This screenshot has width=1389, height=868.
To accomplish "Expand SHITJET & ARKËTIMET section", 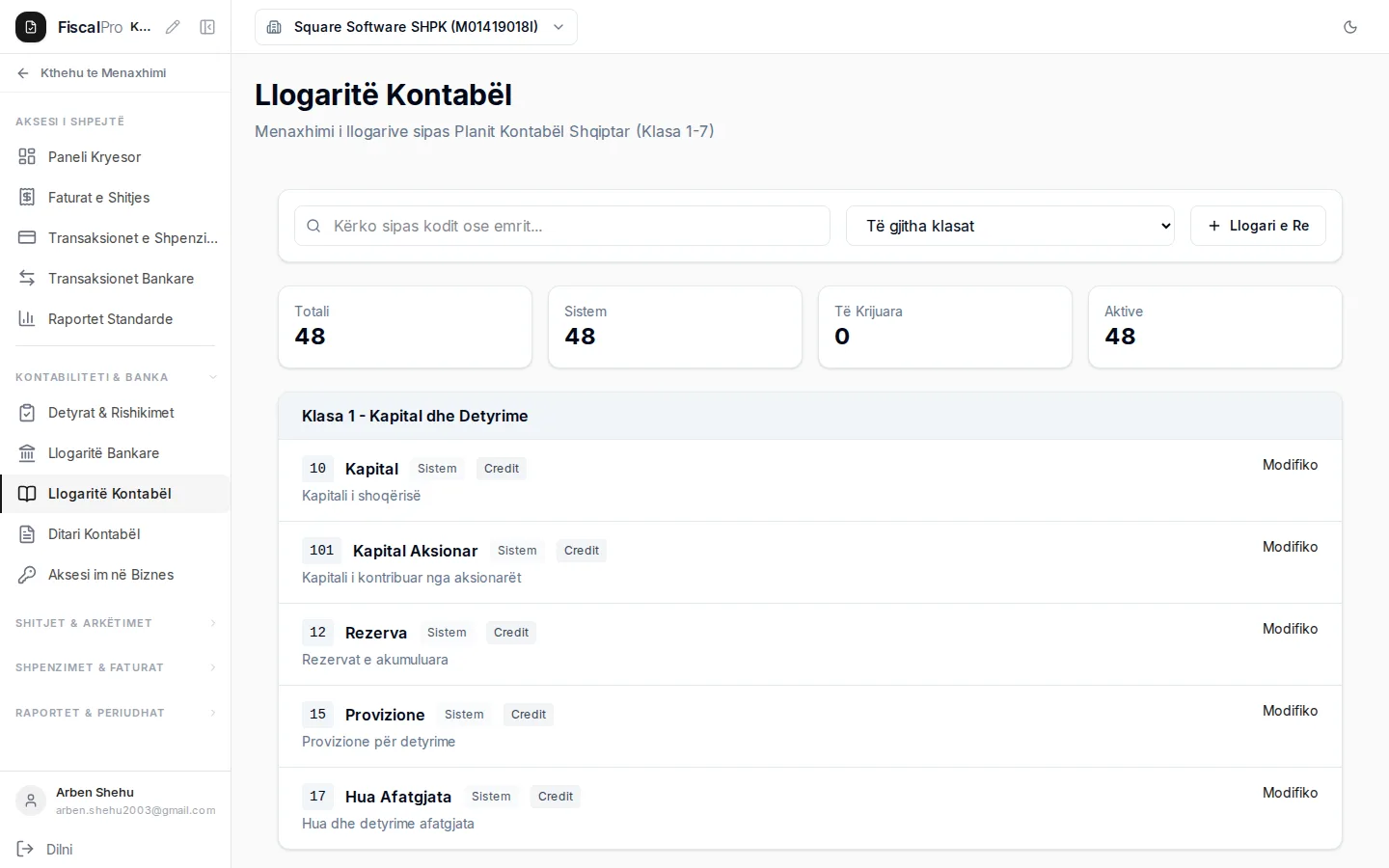I will click(116, 623).
